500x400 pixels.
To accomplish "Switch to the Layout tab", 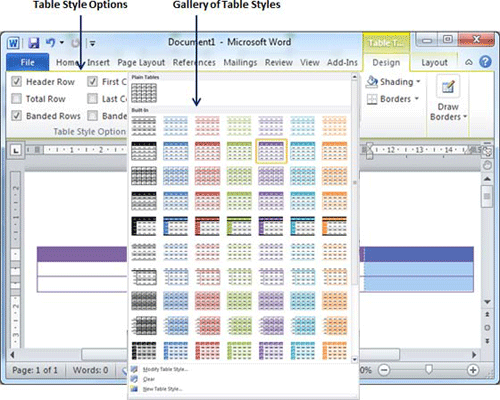I will coord(434,63).
